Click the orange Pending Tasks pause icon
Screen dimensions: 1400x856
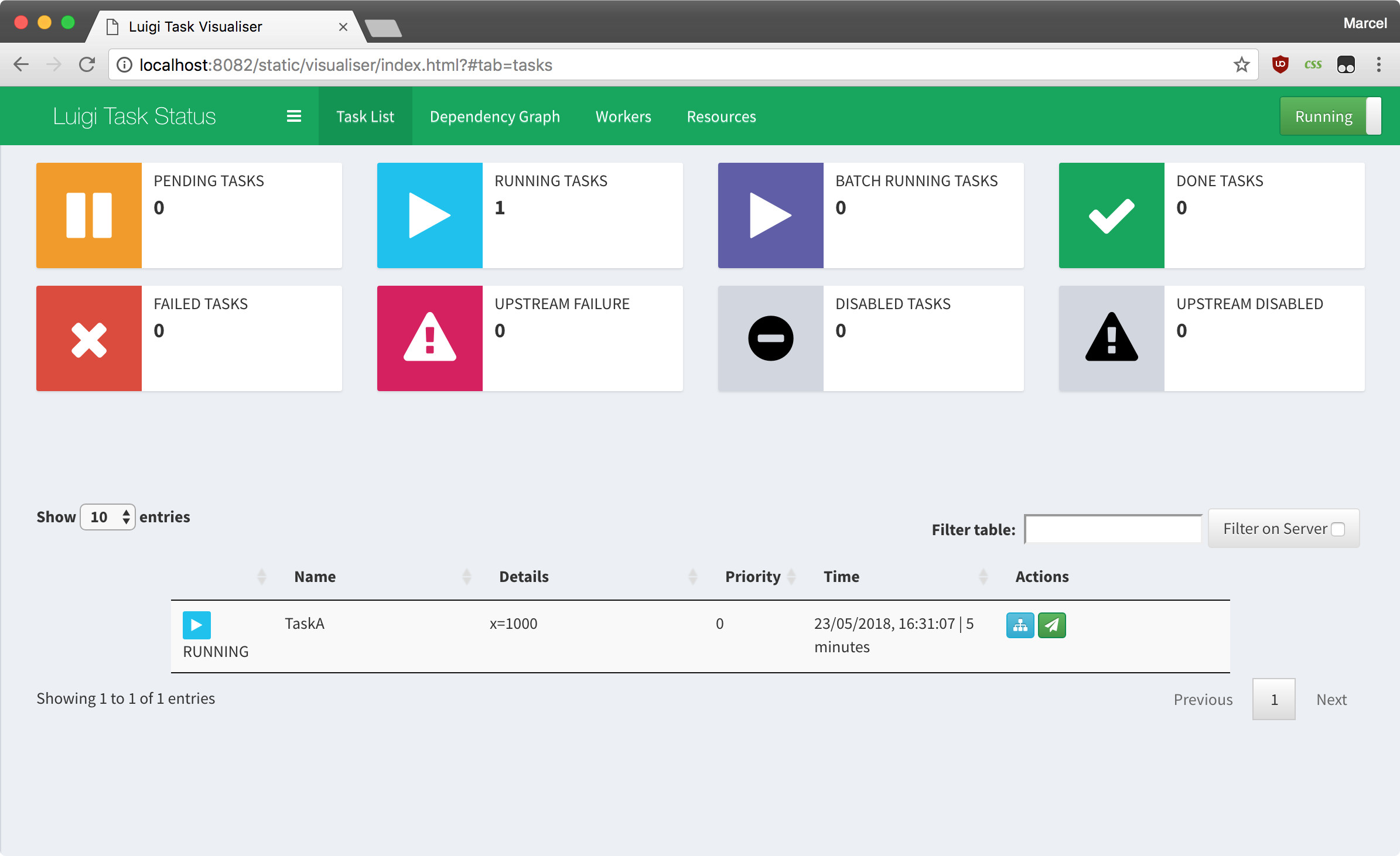(89, 215)
